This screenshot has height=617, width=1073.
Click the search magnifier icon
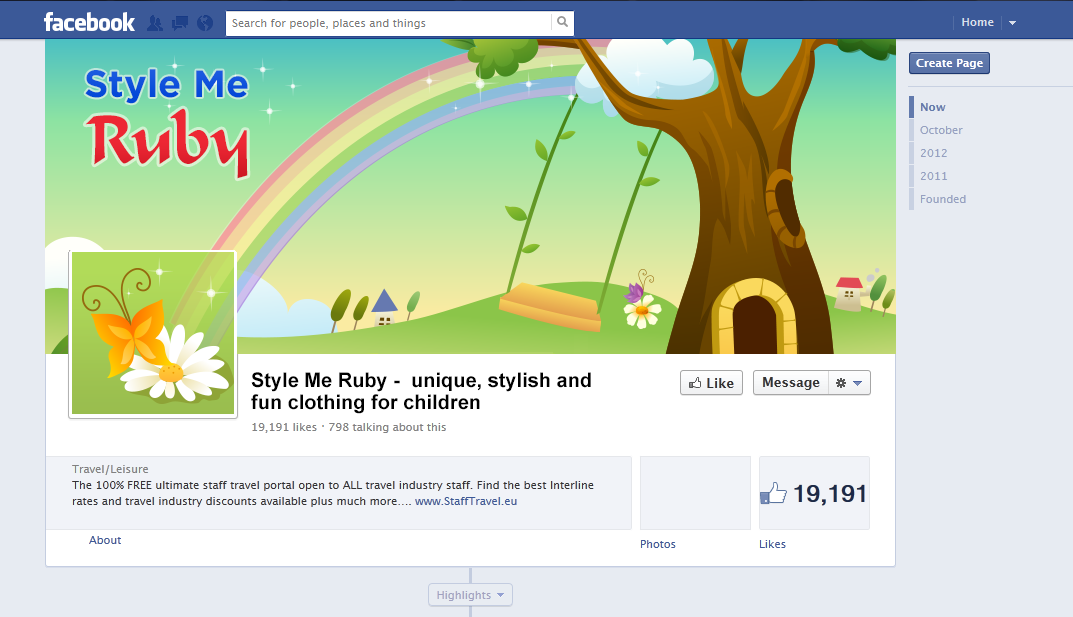click(x=563, y=22)
